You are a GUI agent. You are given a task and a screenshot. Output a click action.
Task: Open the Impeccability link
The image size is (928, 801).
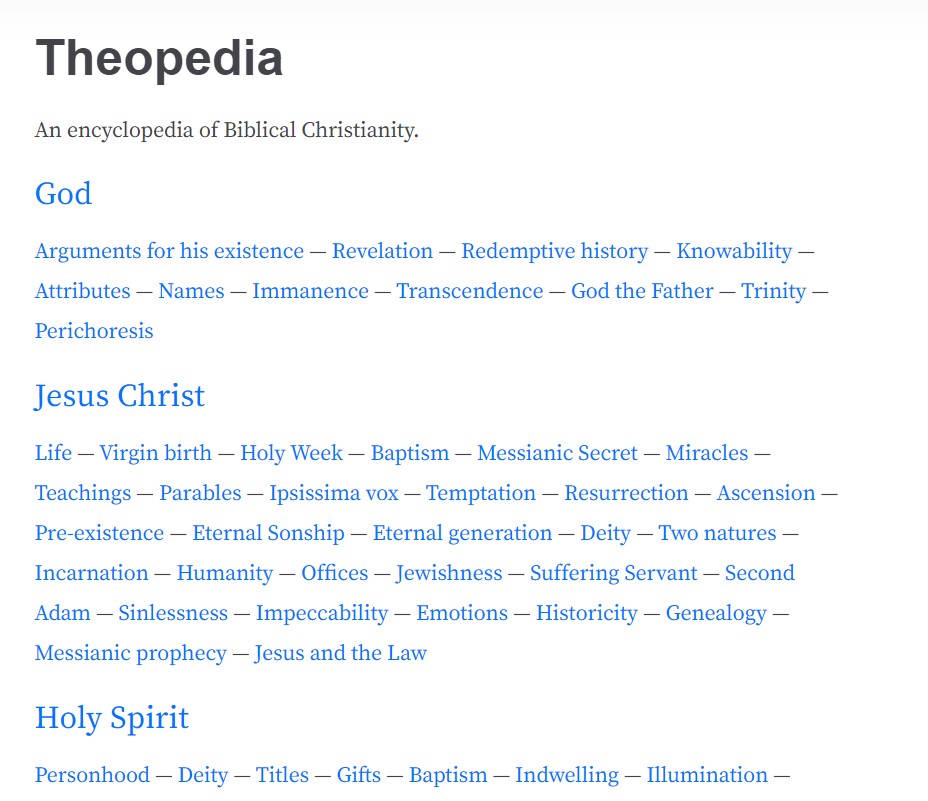pyautogui.click(x=321, y=613)
